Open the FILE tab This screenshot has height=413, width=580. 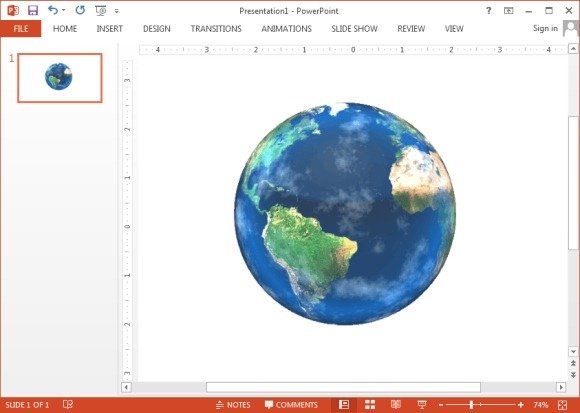click(x=21, y=29)
